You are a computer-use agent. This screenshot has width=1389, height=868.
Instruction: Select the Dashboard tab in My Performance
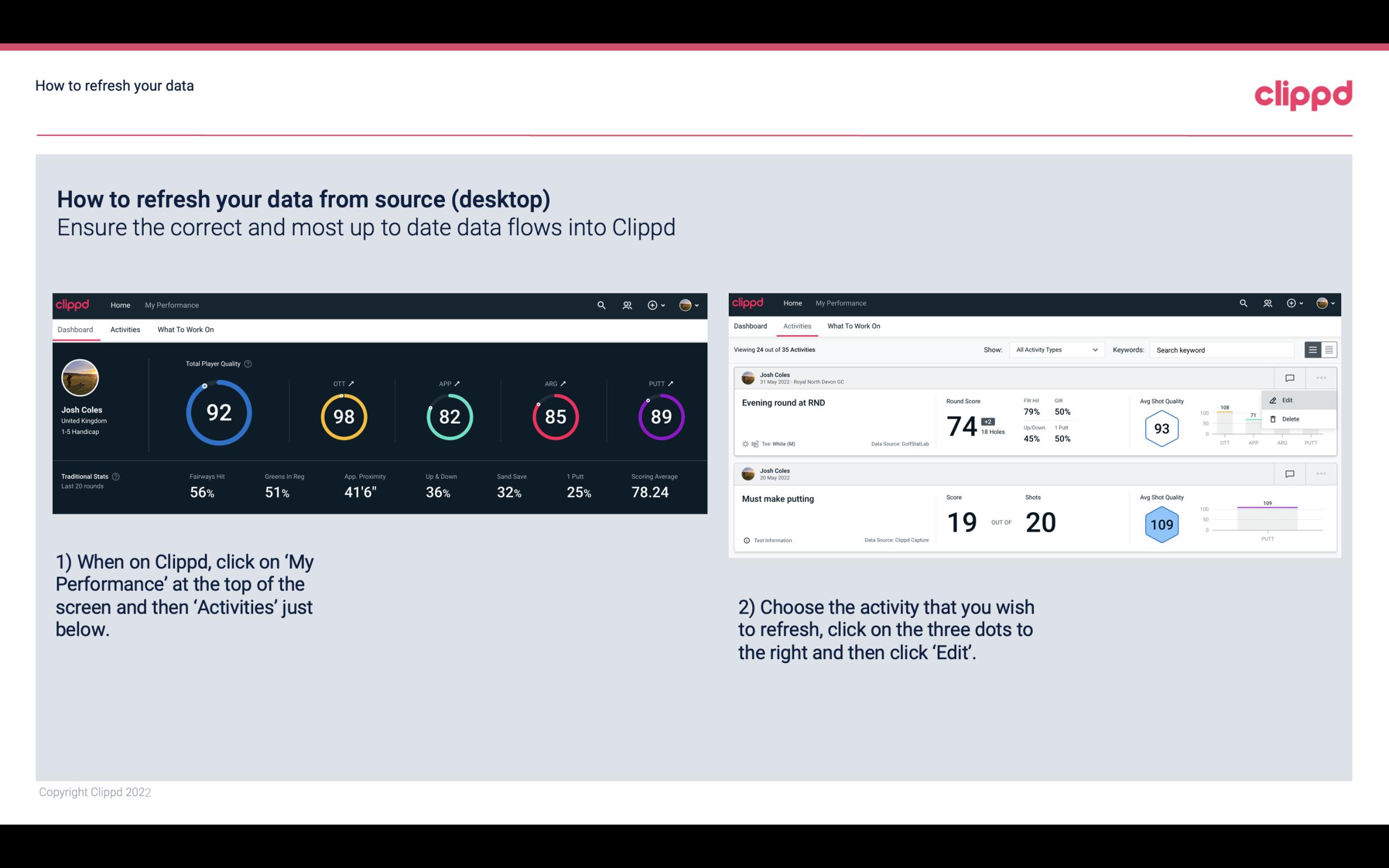[x=76, y=328]
